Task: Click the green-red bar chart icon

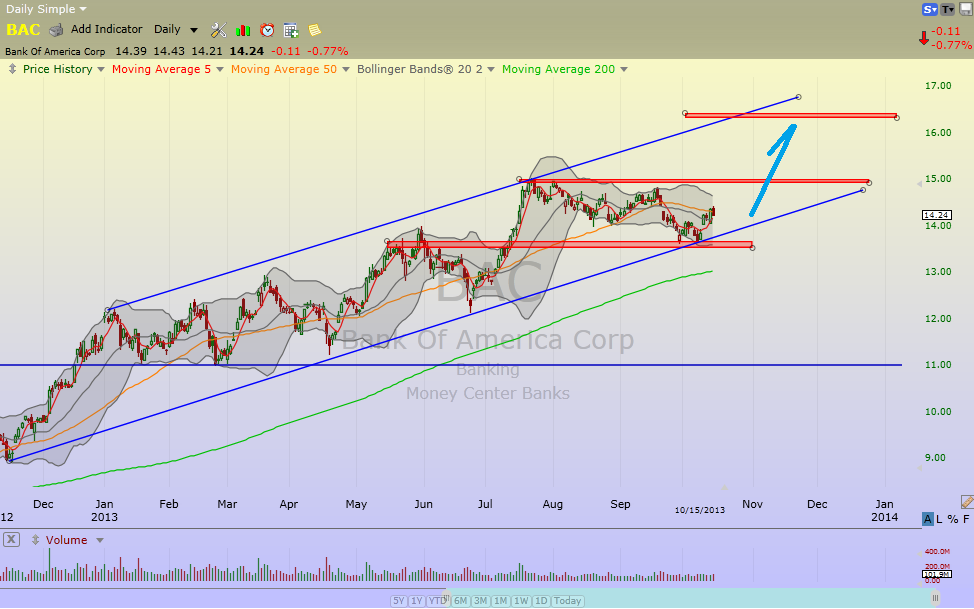Action: [x=243, y=30]
